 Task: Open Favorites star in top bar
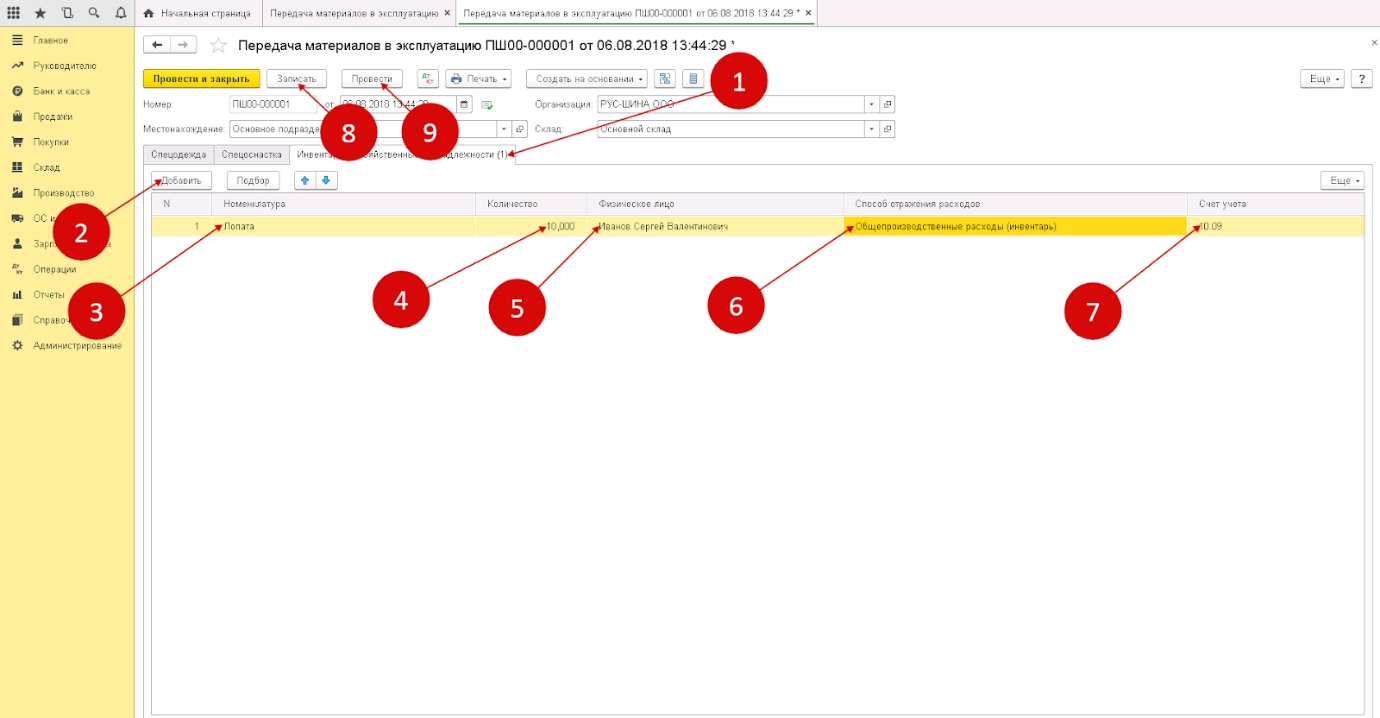coord(40,13)
